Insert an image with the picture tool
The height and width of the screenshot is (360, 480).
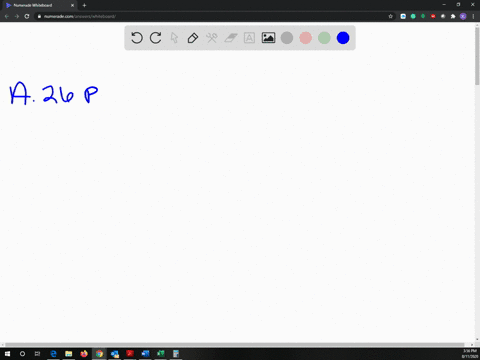[268, 38]
